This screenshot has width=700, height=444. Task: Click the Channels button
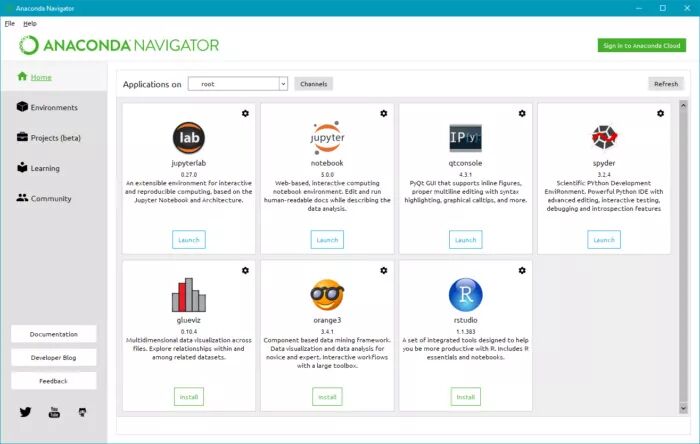coord(313,84)
